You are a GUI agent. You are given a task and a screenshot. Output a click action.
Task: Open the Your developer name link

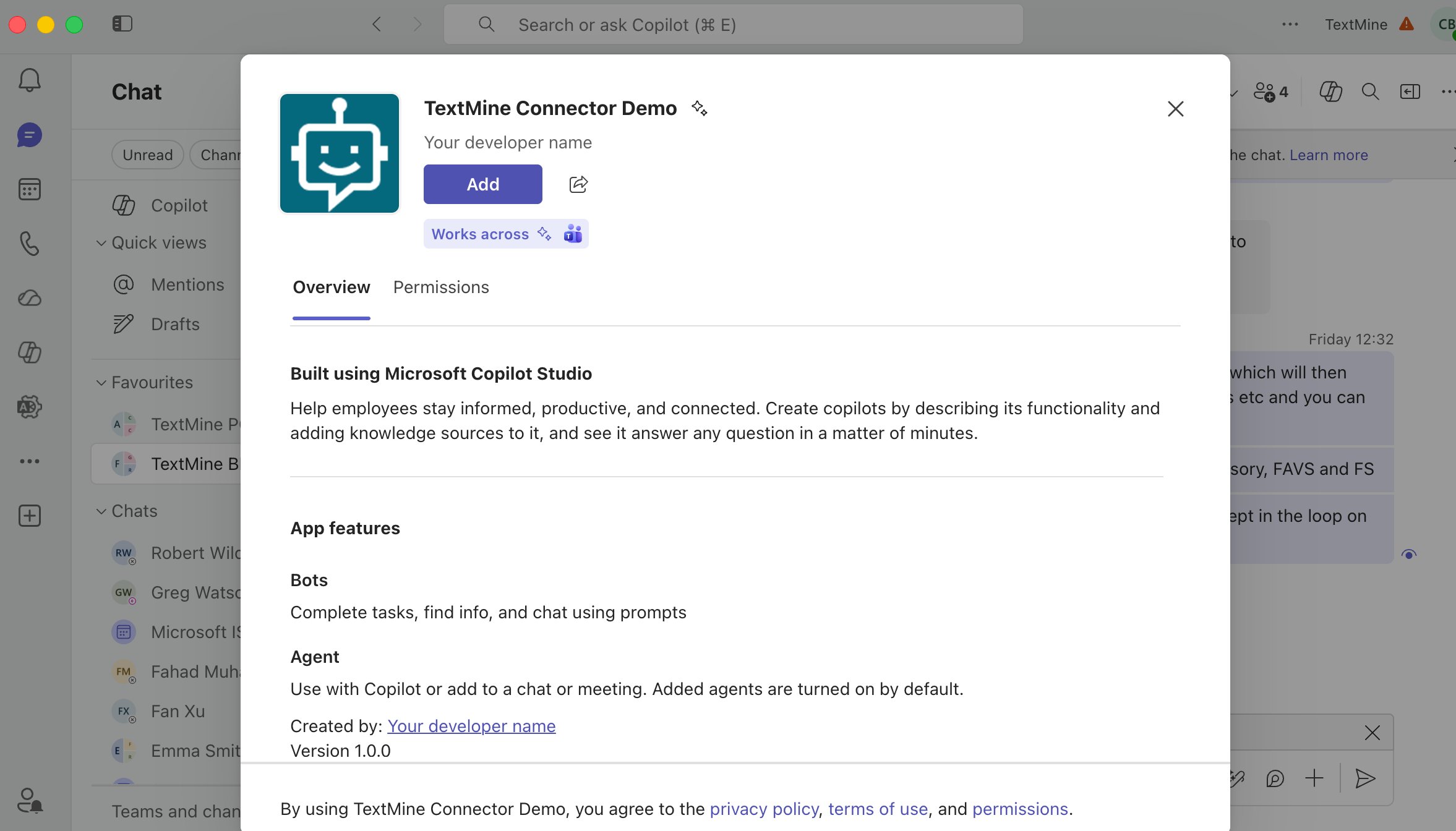(x=471, y=726)
